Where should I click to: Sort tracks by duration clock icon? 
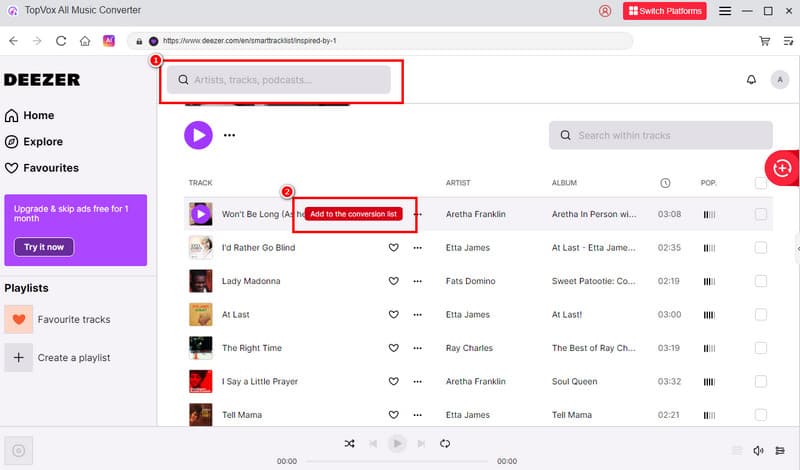pyautogui.click(x=665, y=183)
